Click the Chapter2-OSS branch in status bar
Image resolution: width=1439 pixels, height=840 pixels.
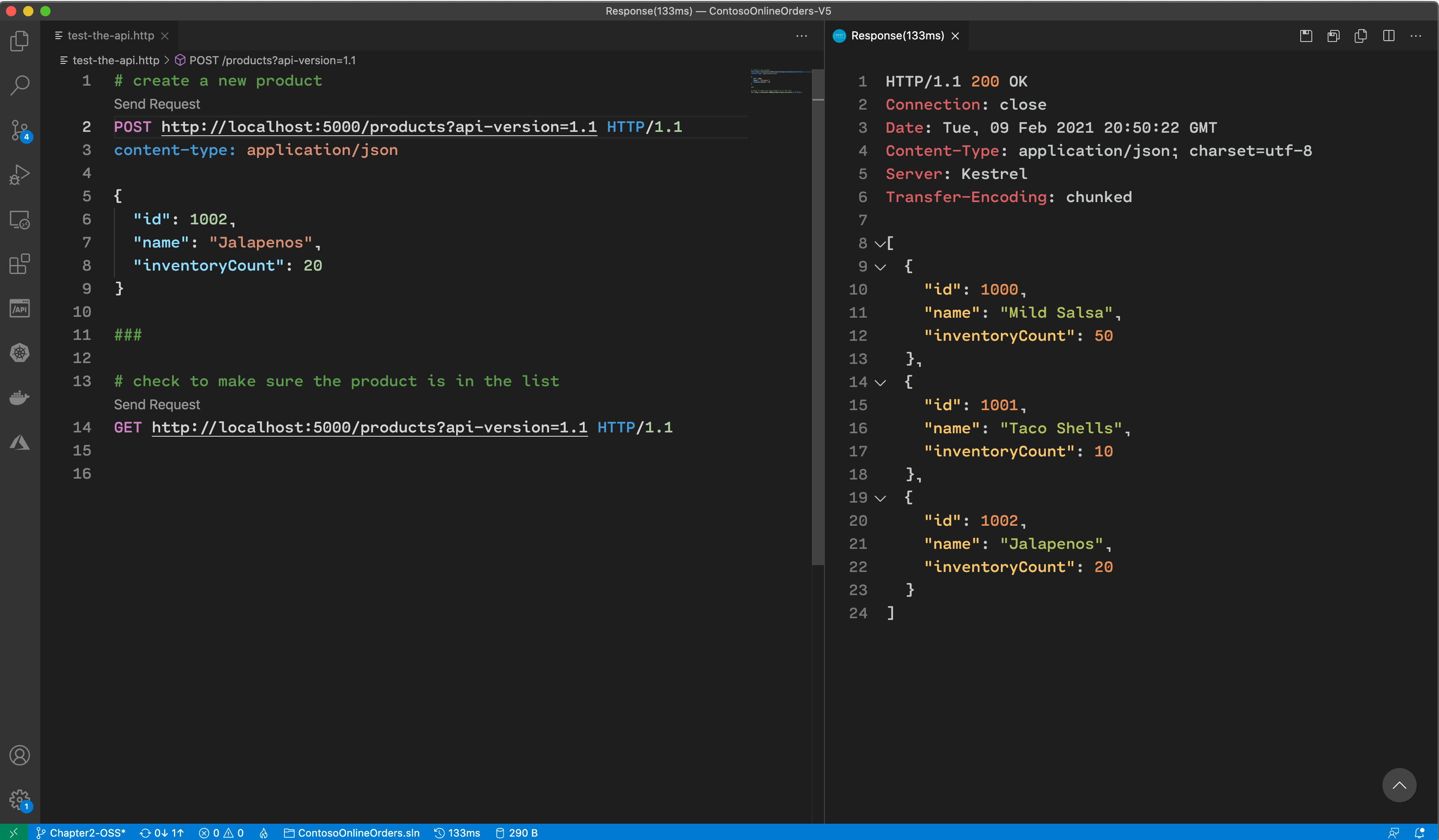pyautogui.click(x=81, y=833)
